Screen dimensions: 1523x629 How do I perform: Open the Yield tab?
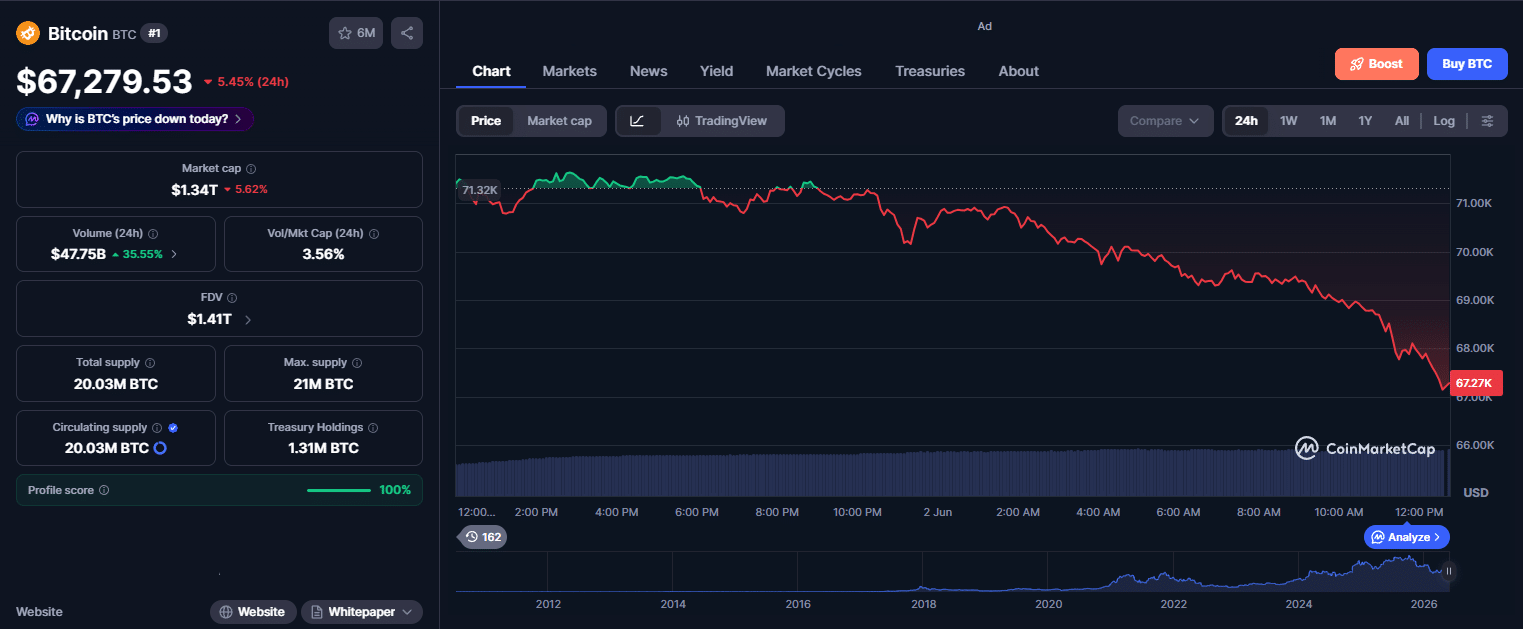[717, 71]
